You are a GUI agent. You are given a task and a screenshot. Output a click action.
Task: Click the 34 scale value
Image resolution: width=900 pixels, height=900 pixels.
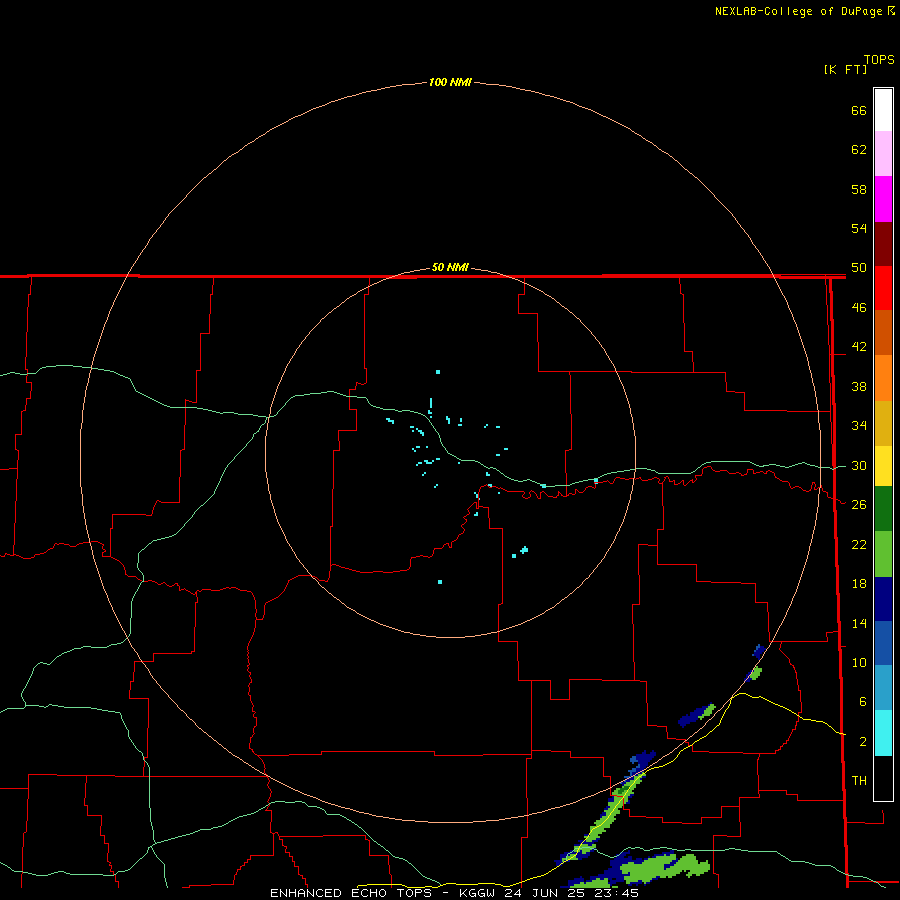859,426
